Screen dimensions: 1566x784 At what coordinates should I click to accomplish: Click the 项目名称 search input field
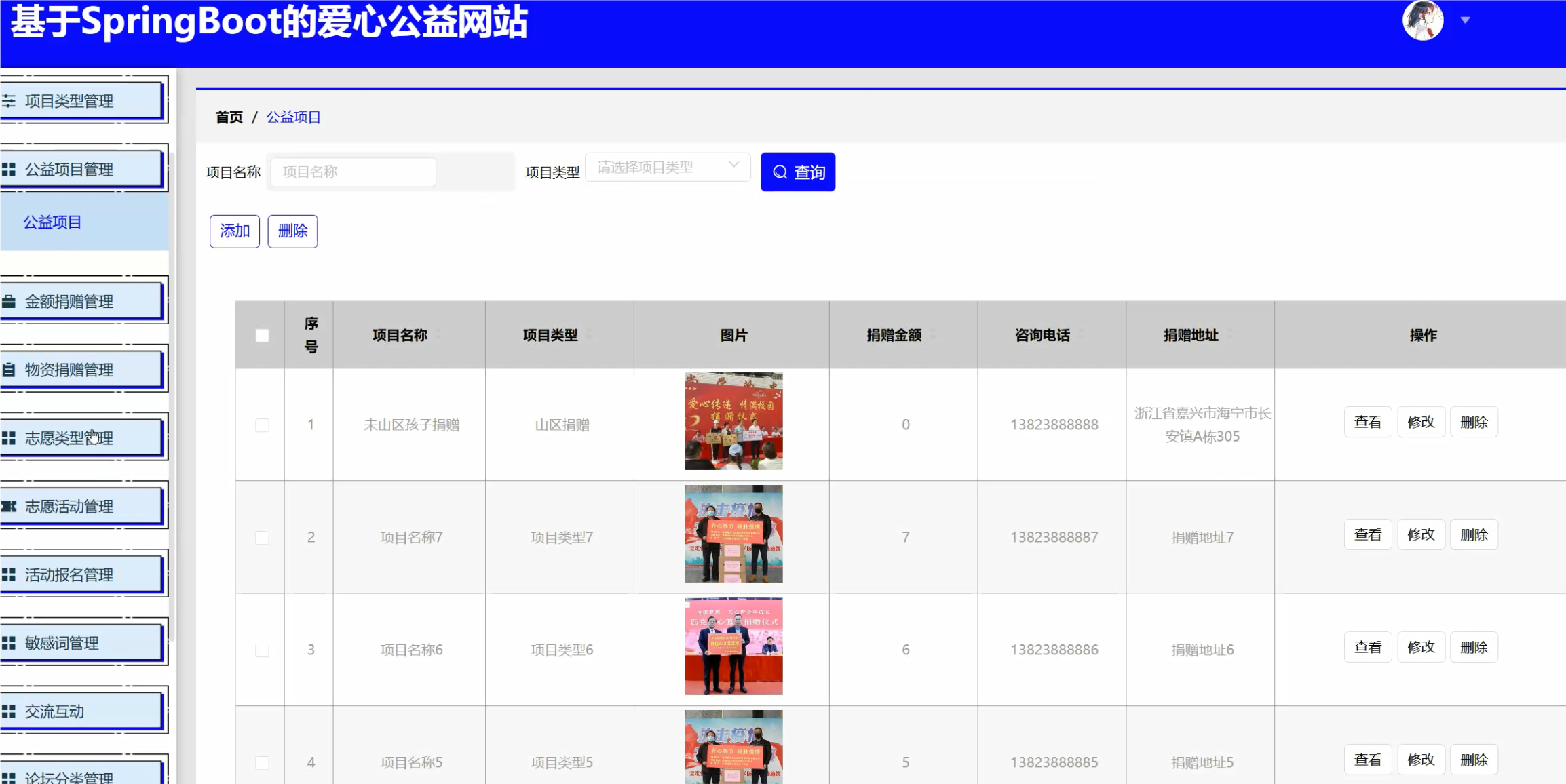click(x=353, y=172)
